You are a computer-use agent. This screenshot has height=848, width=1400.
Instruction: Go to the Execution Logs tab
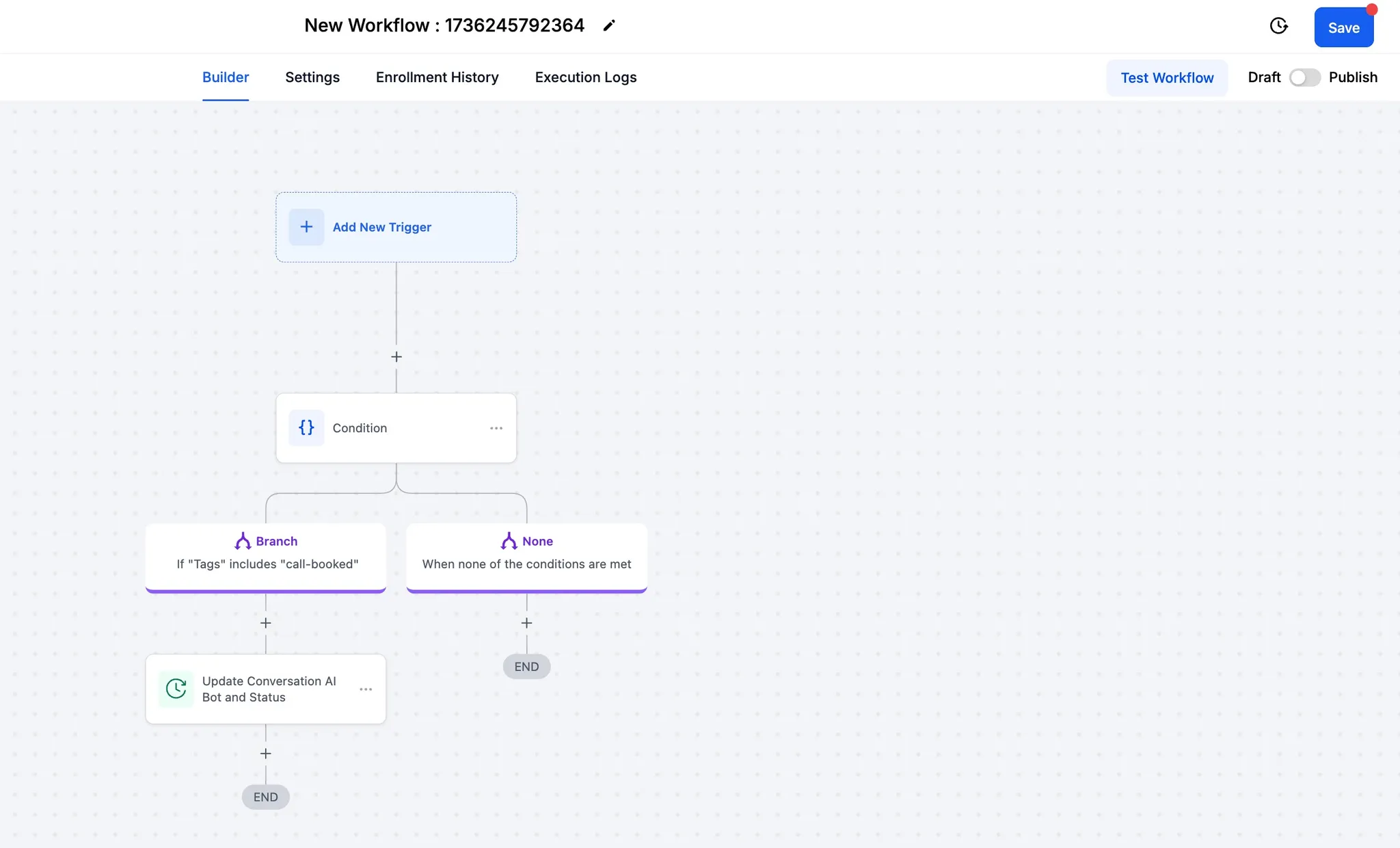[585, 77]
